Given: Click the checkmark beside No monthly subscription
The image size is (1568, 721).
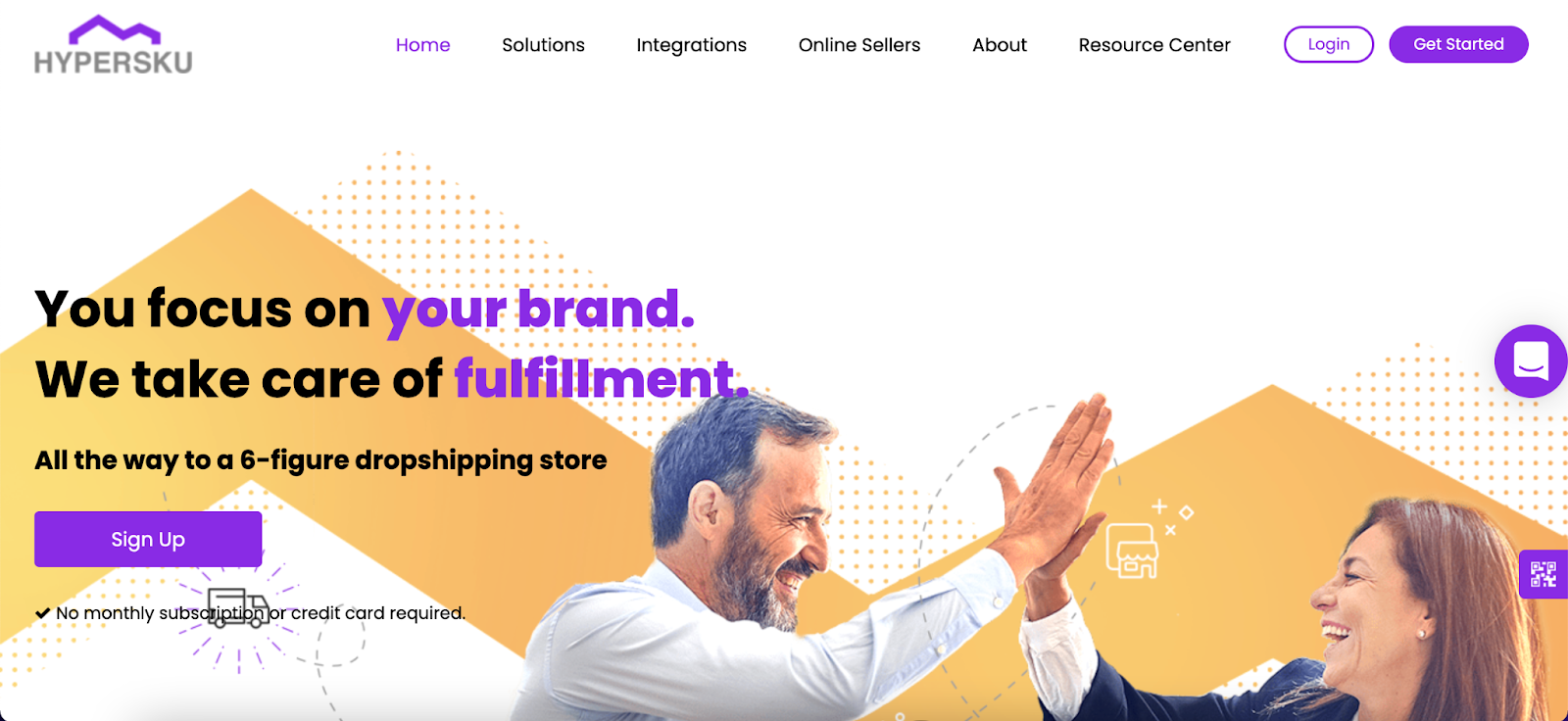Looking at the screenshot, I should point(42,613).
